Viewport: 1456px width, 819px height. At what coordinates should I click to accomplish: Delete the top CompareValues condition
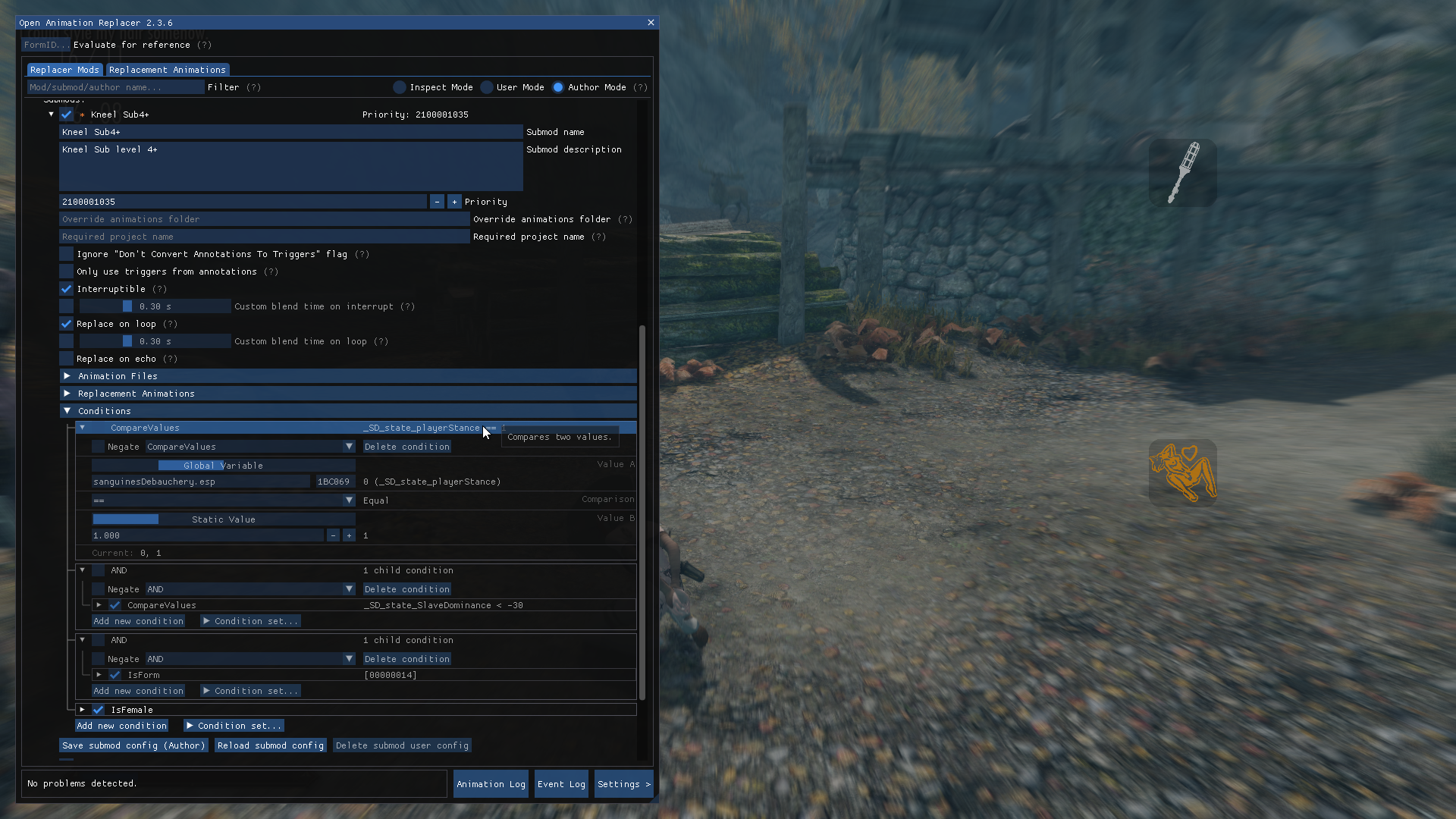pos(407,447)
